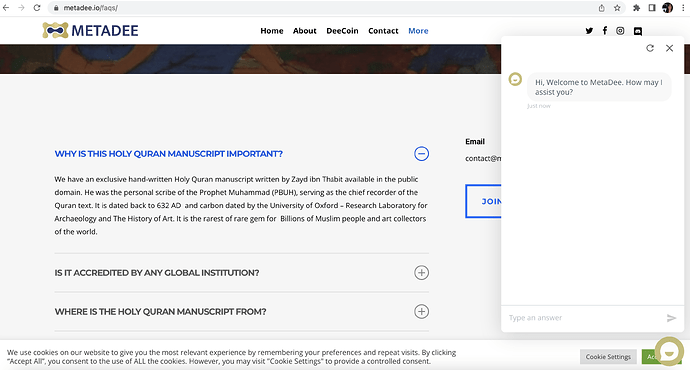Click the chat bot avatar icon
690x370 pixels.
click(515, 79)
